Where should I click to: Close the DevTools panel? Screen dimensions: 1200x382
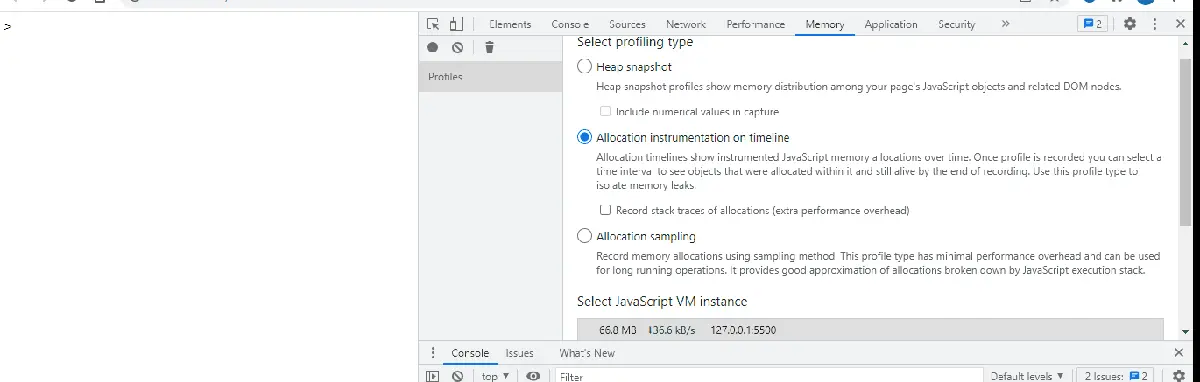tap(1180, 24)
